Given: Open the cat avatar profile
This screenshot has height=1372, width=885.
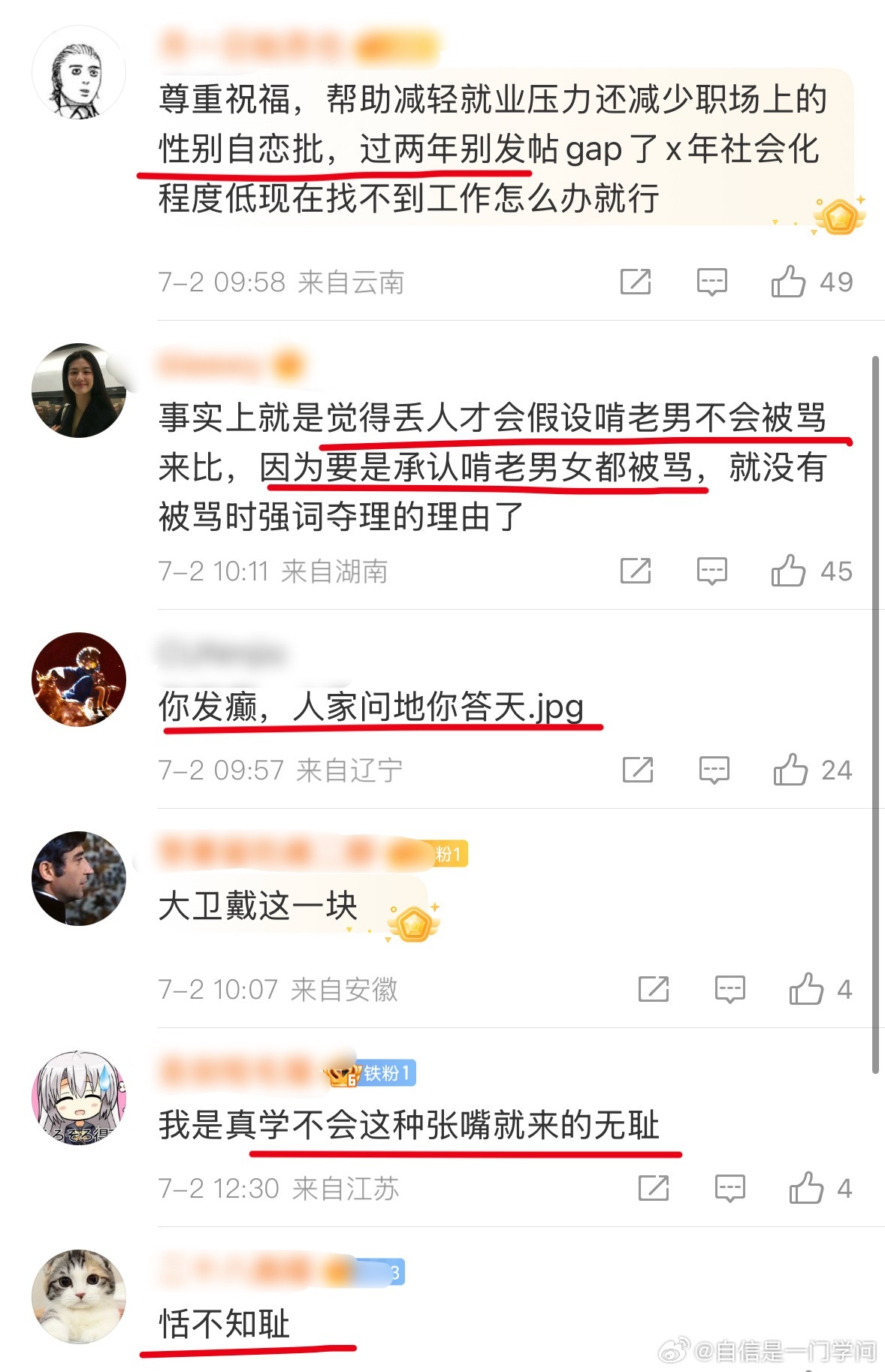Looking at the screenshot, I should [x=79, y=1296].
